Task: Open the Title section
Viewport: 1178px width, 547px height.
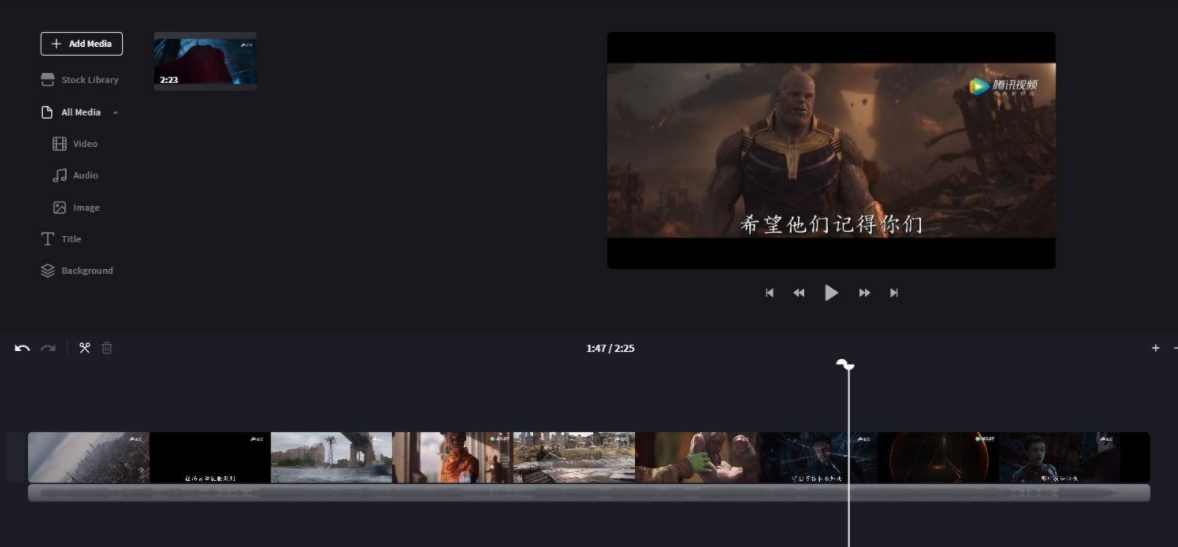Action: point(61,239)
